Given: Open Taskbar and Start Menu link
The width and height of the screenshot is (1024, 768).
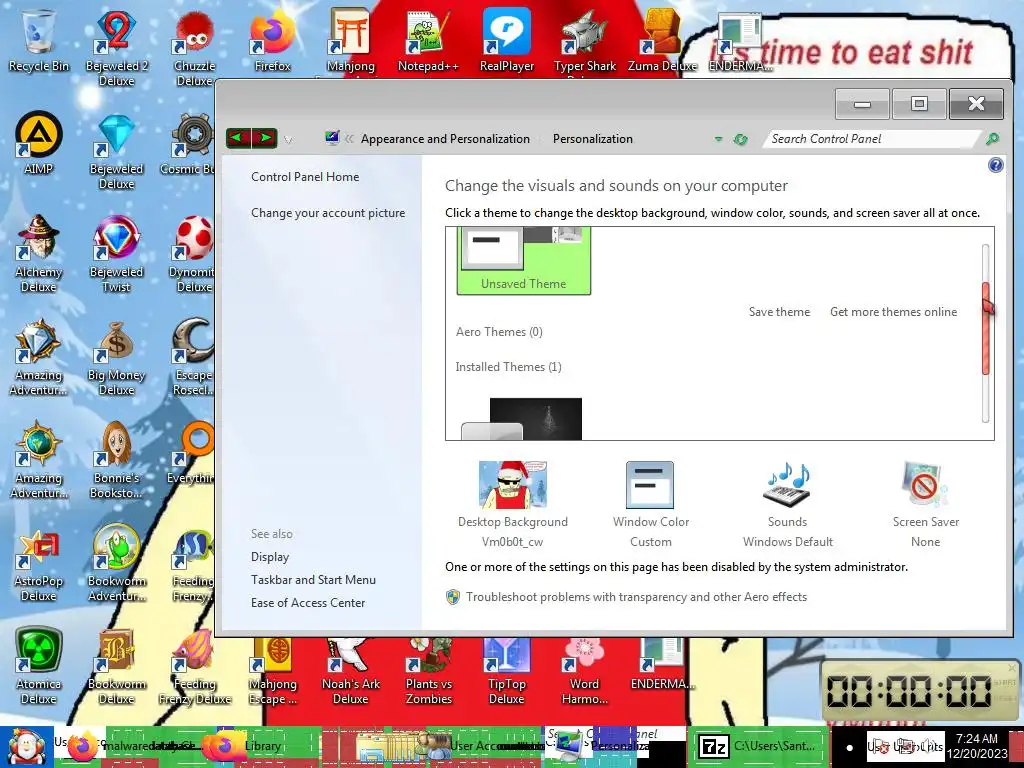Looking at the screenshot, I should tap(313, 580).
